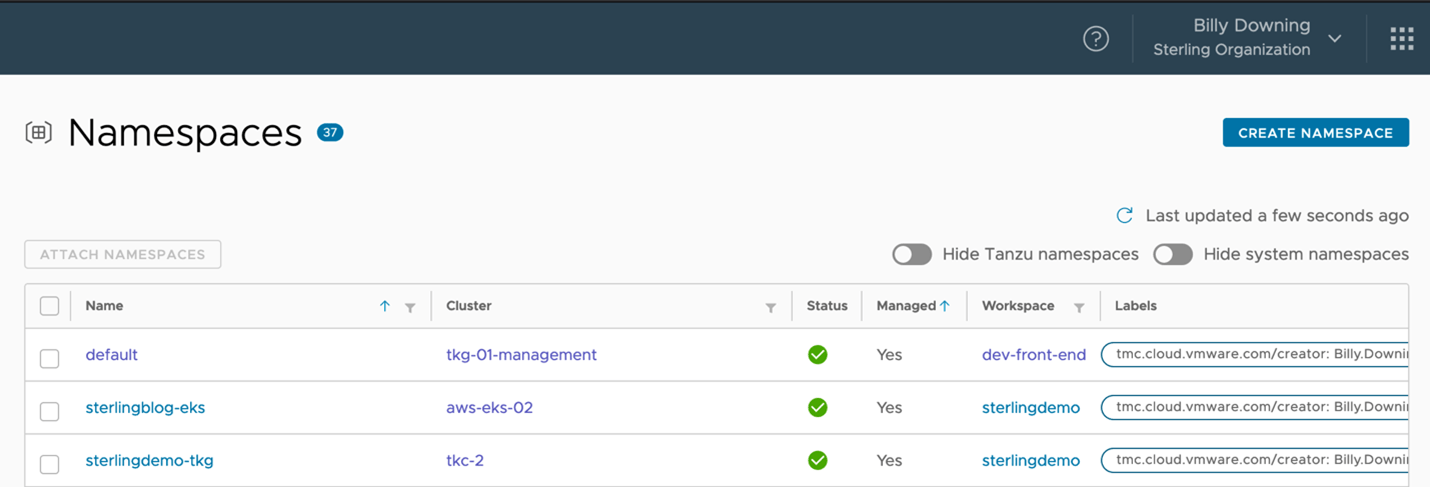1430x487 pixels.
Task: Click the Name column filter icon
Action: click(410, 308)
